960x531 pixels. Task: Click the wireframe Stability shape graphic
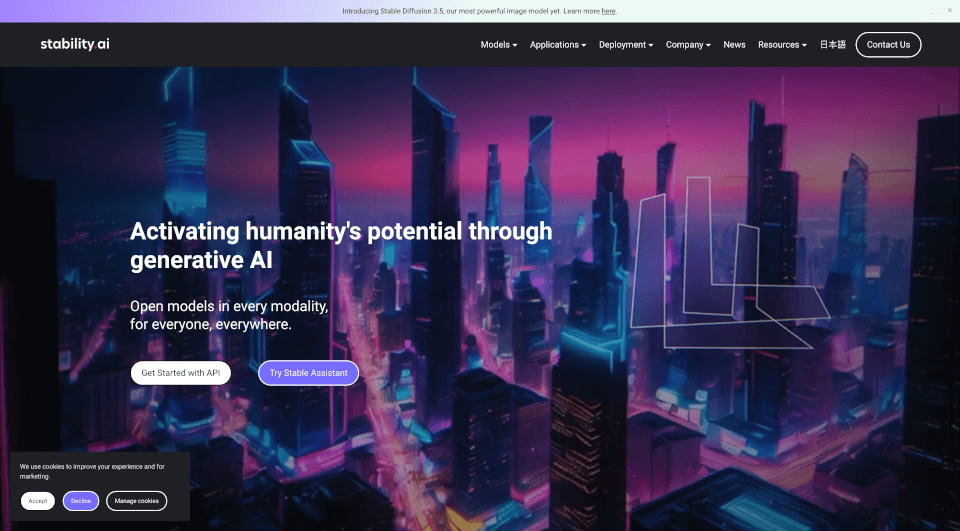click(730, 263)
